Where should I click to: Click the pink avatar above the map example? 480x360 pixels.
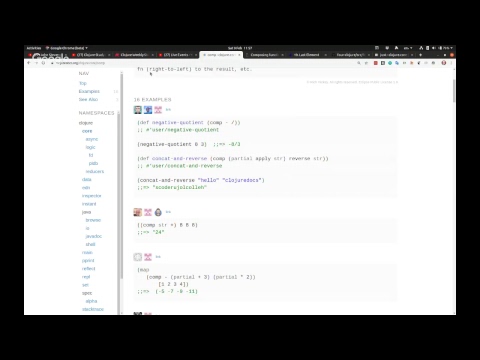(148, 257)
